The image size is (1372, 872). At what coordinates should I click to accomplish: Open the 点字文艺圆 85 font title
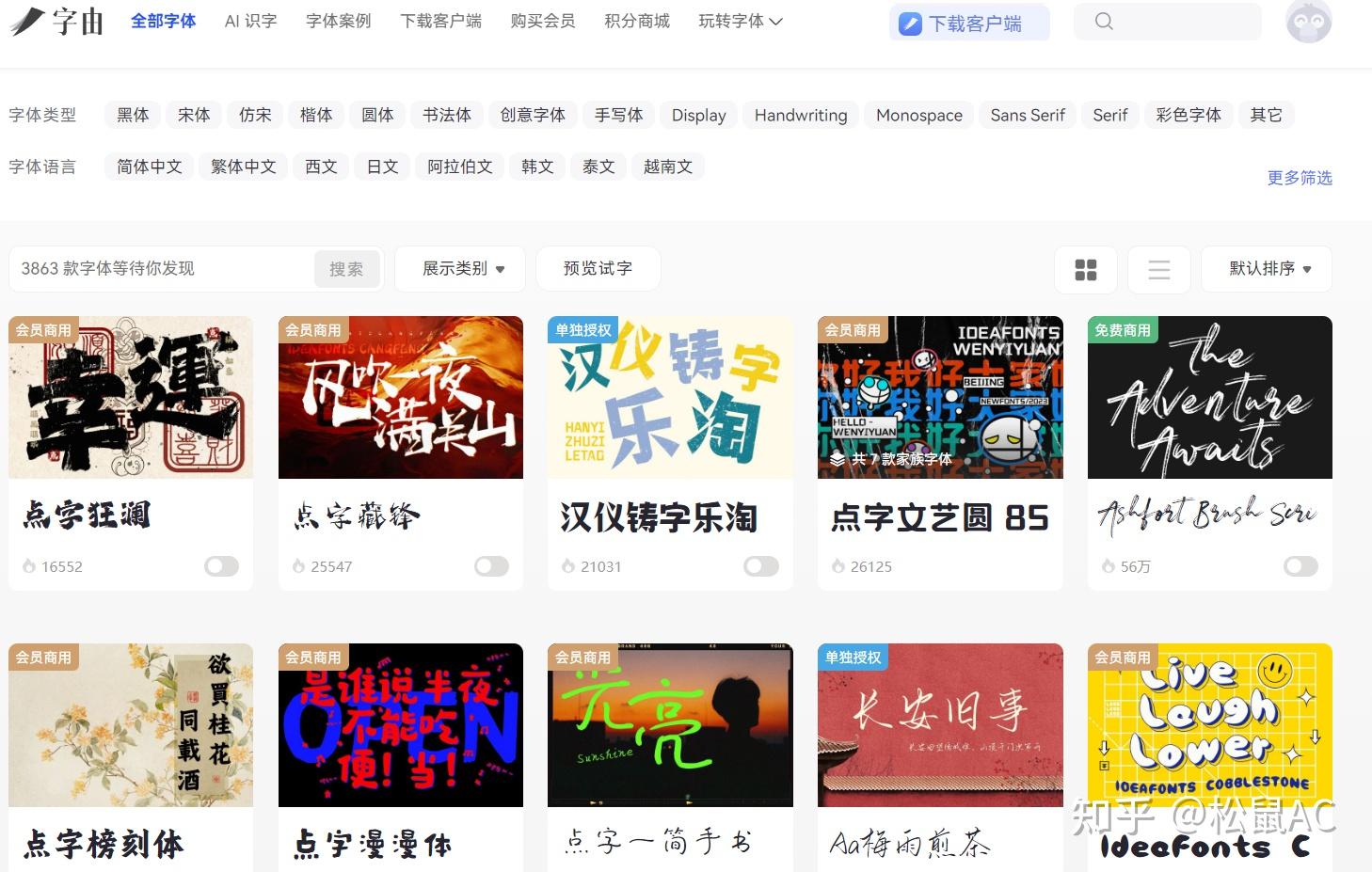point(940,517)
